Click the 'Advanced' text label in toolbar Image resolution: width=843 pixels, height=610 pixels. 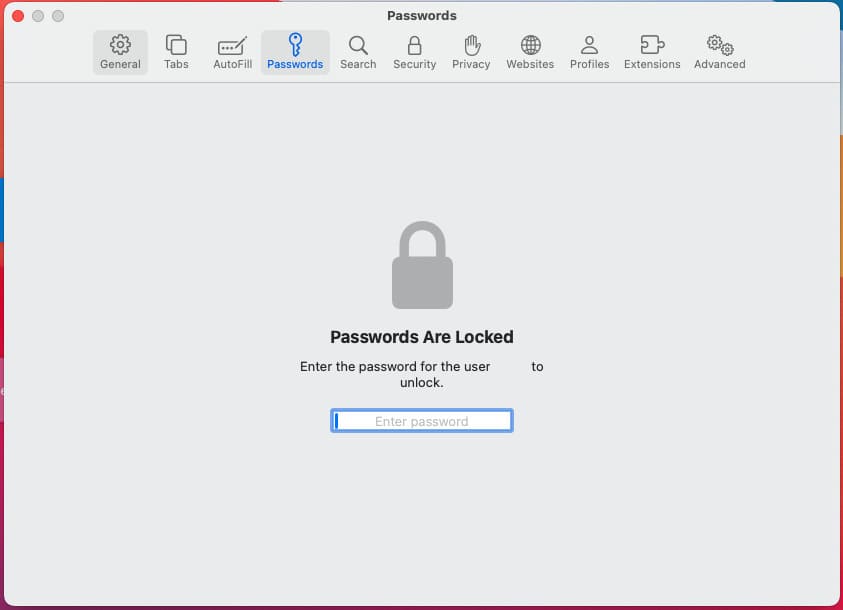click(x=719, y=64)
